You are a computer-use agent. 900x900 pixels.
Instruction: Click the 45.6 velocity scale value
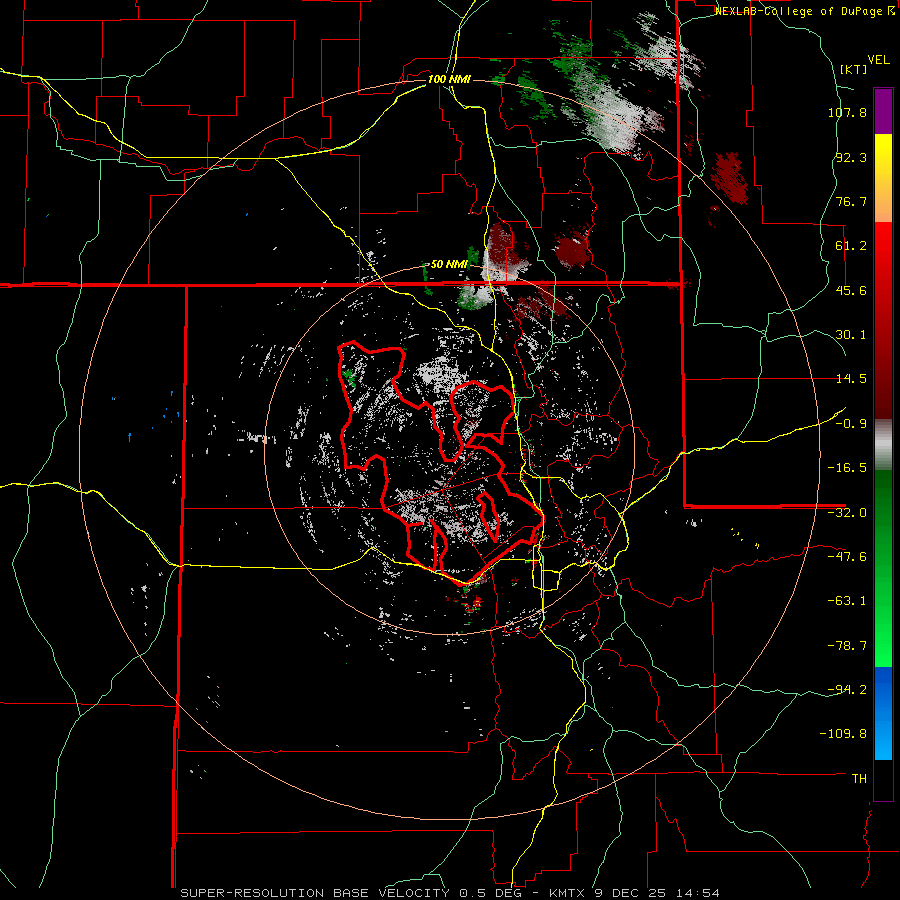point(851,290)
